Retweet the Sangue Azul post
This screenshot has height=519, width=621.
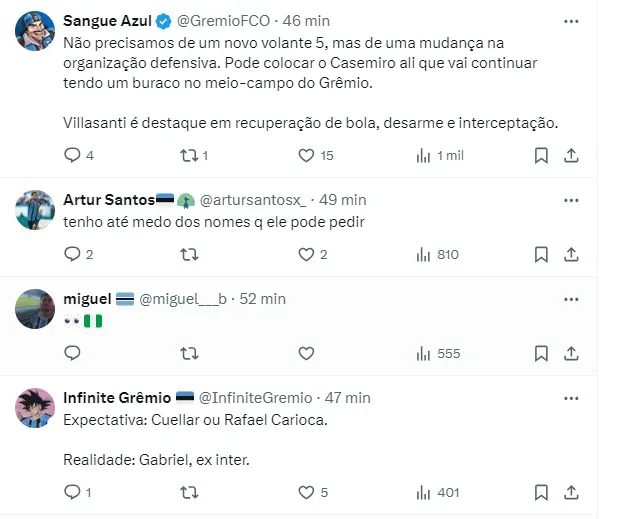point(187,155)
